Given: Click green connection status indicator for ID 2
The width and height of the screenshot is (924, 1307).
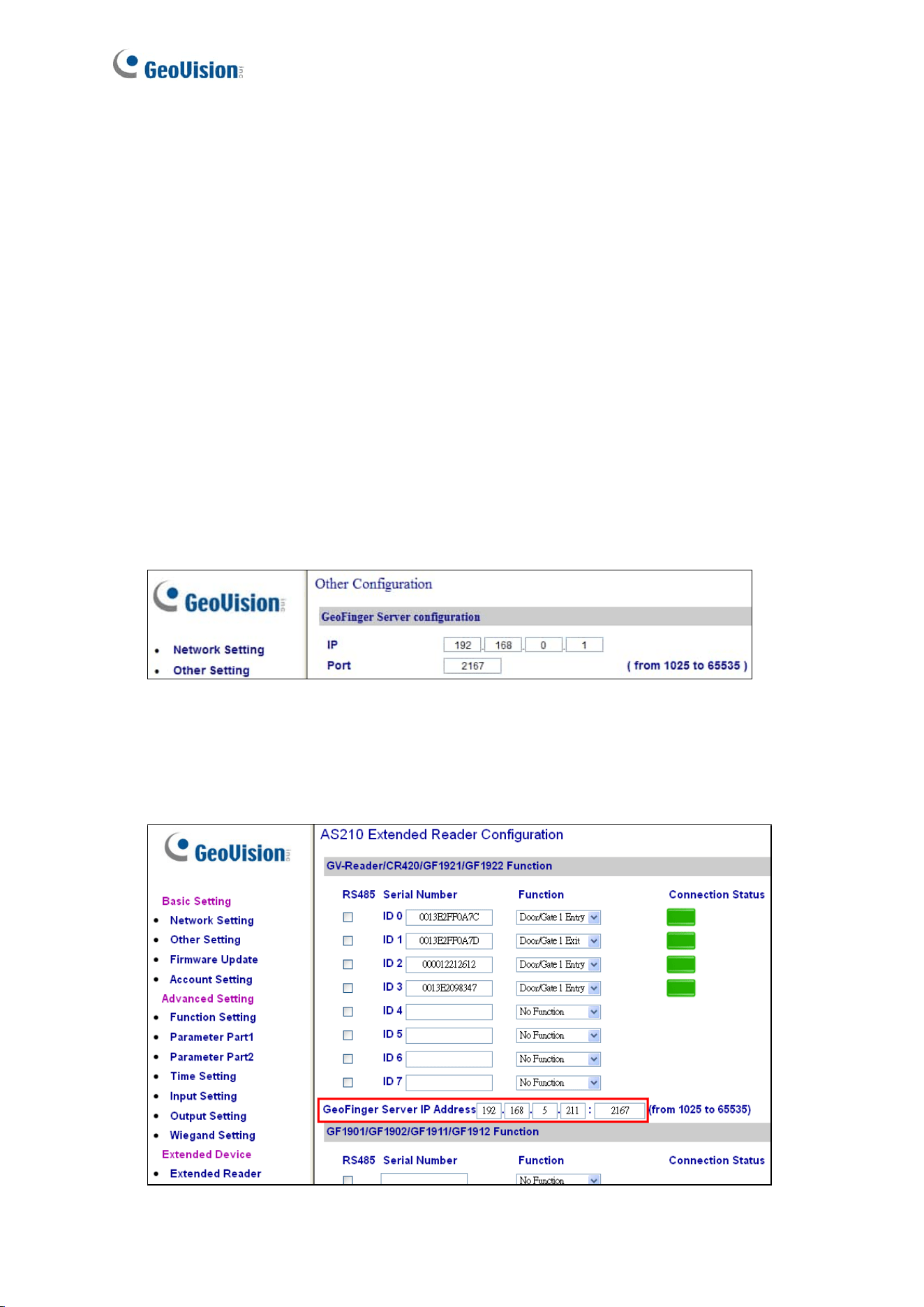Looking at the screenshot, I should click(680, 964).
